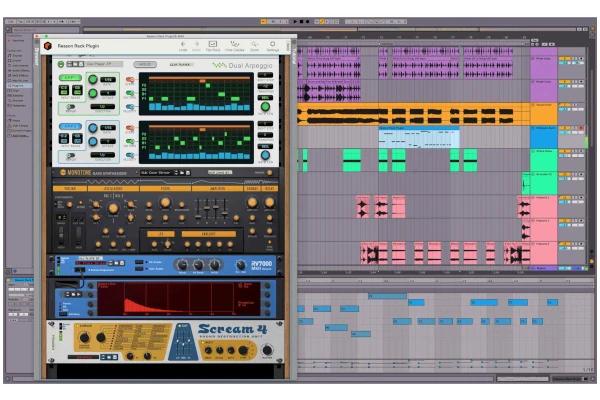The width and height of the screenshot is (600, 400).
Task: Click the green knob right of ARP 1 grid
Action: [x=265, y=106]
